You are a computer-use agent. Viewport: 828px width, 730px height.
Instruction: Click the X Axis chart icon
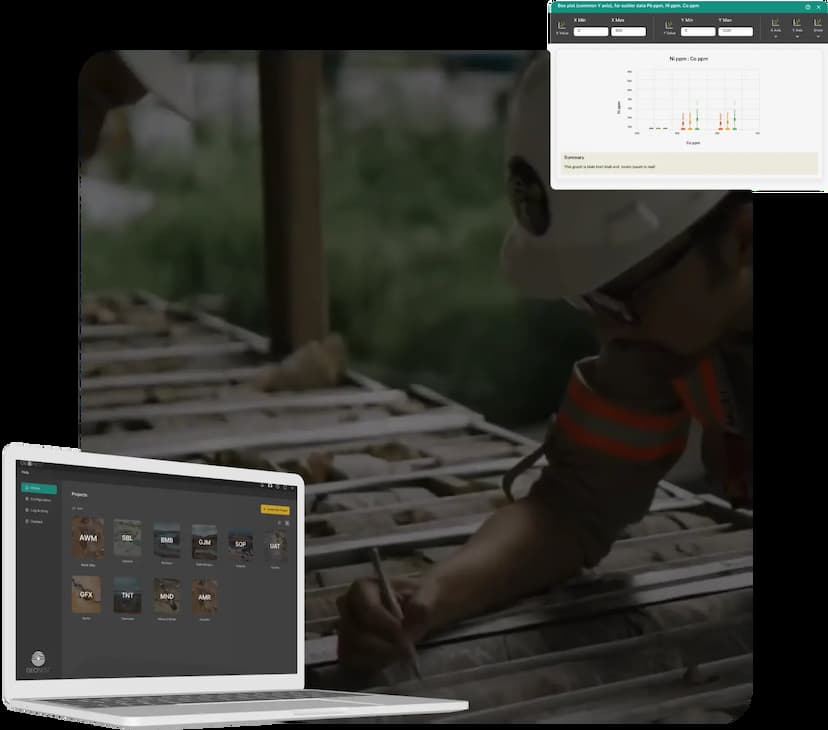pyautogui.click(x=775, y=23)
